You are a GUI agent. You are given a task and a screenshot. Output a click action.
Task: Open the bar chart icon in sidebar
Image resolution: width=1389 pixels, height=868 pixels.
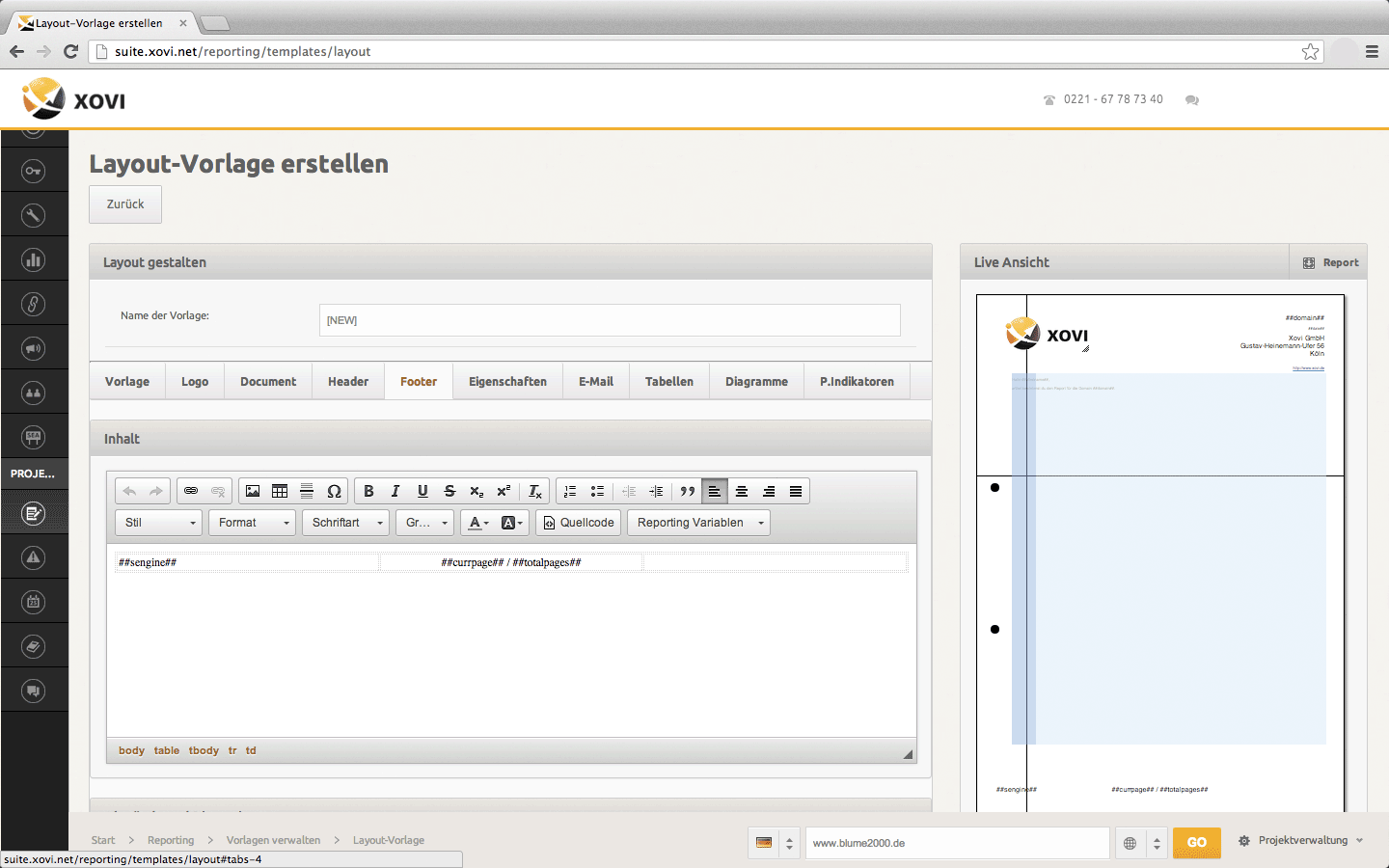(x=34, y=259)
